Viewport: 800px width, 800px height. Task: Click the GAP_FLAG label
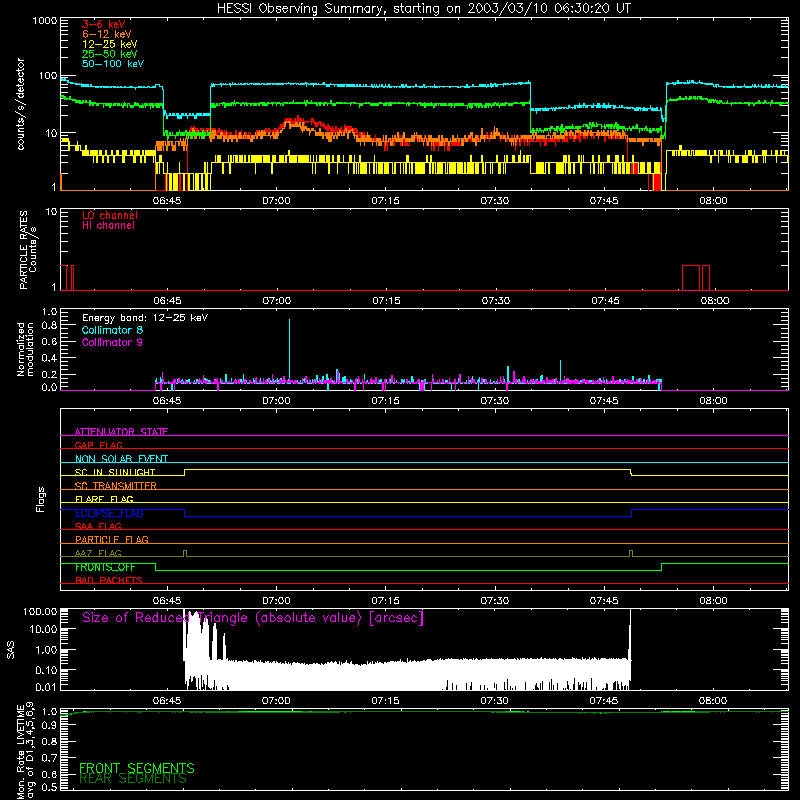pos(98,445)
